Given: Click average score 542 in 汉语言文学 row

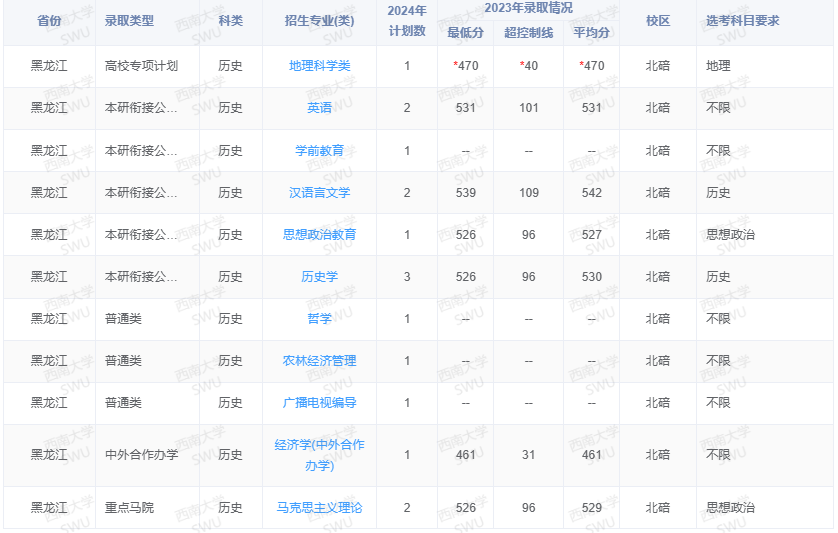Looking at the screenshot, I should 592,192.
